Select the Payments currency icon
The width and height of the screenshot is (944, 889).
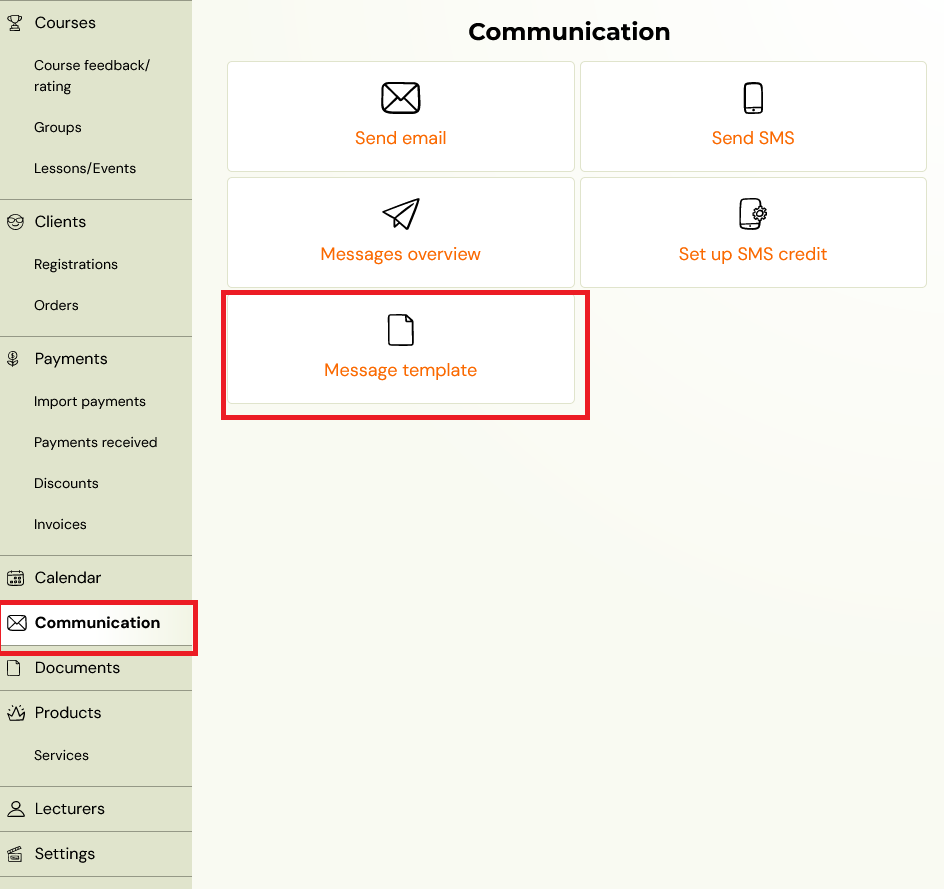tap(15, 358)
